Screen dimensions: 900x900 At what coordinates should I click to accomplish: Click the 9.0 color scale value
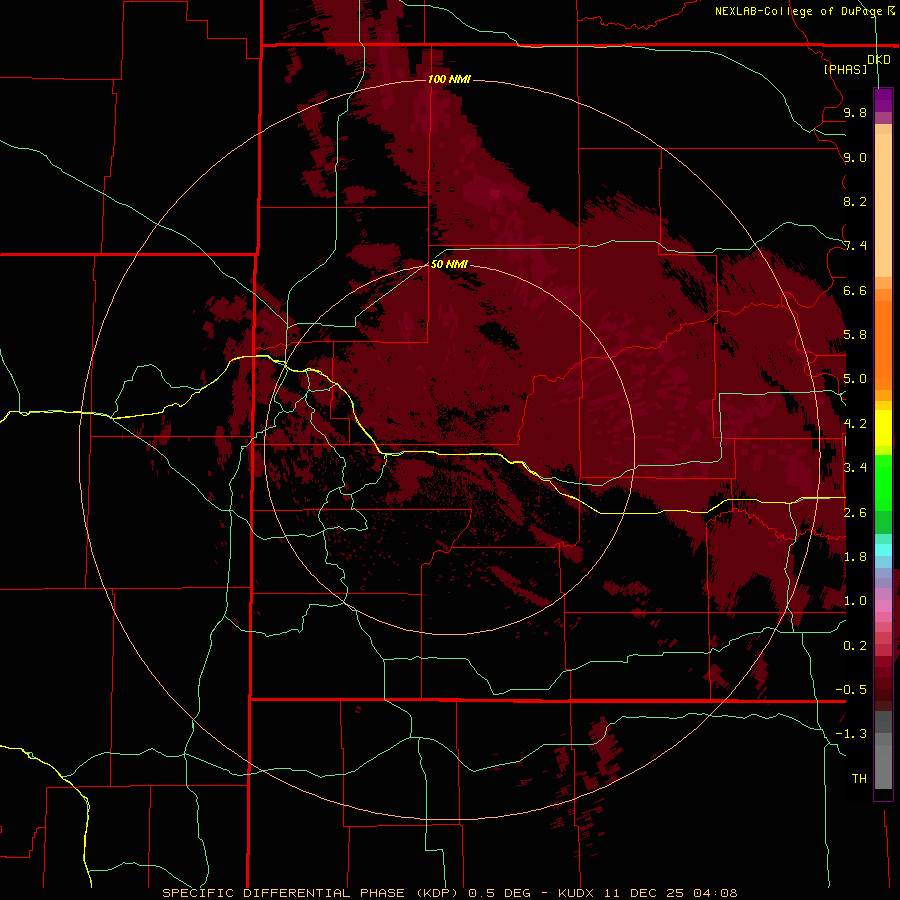[x=855, y=157]
